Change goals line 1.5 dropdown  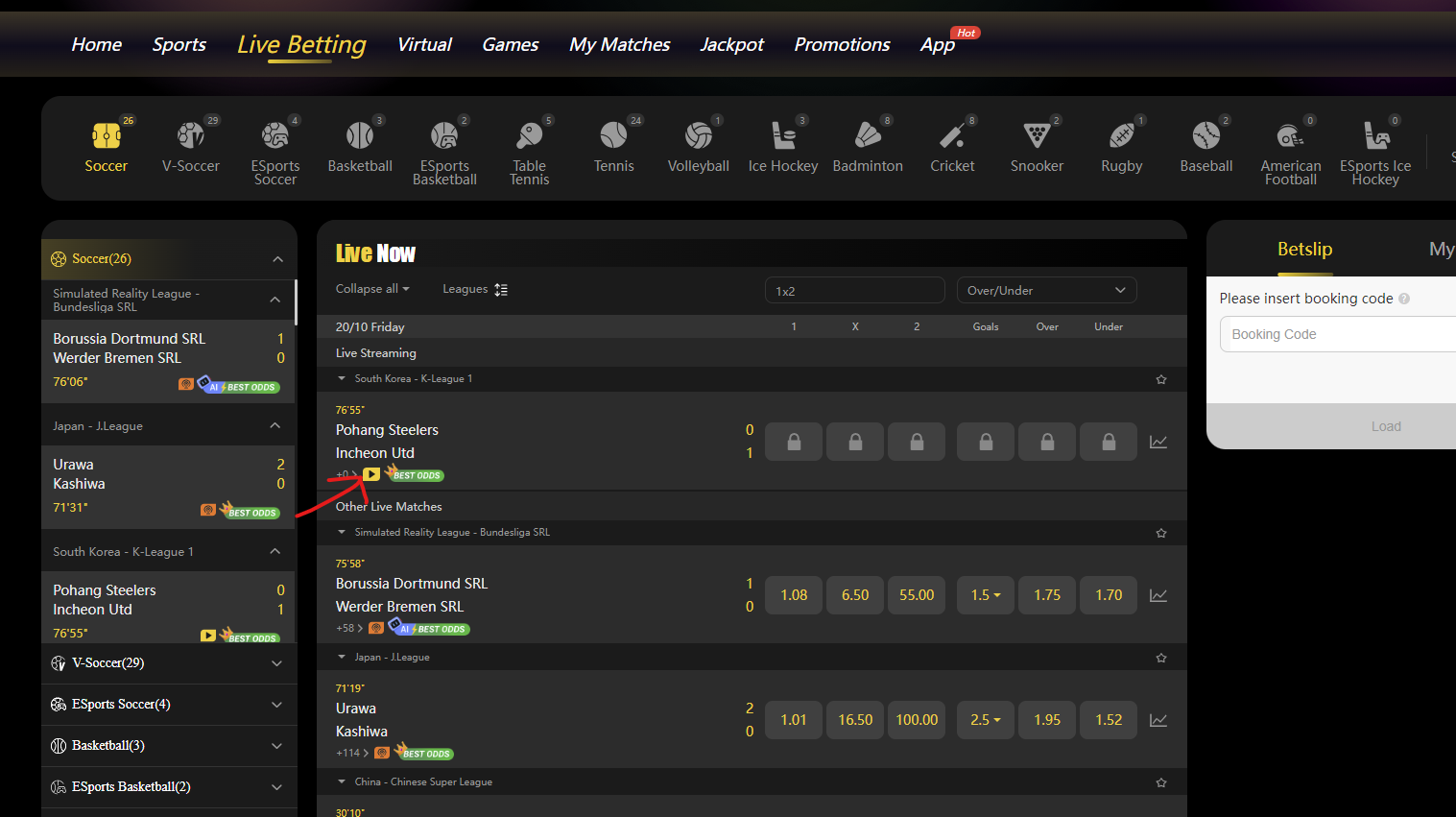click(x=986, y=595)
